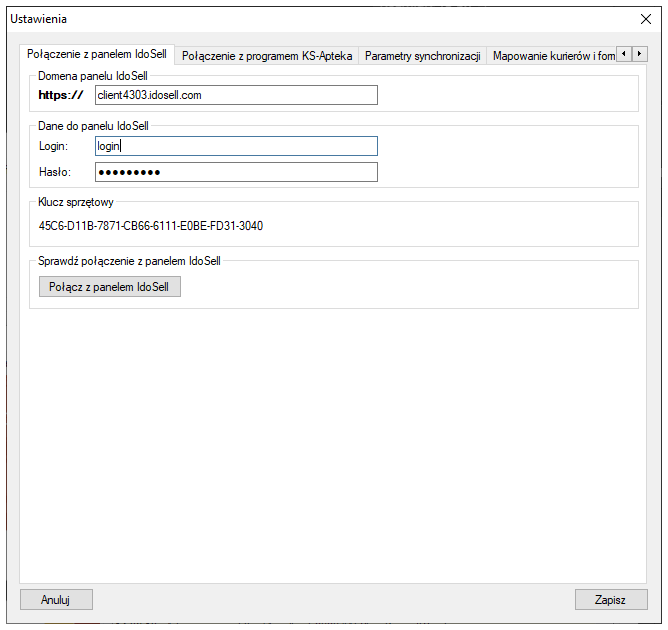Select the Parametry synchronizacji tab
The height and width of the screenshot is (630, 668).
[422, 56]
